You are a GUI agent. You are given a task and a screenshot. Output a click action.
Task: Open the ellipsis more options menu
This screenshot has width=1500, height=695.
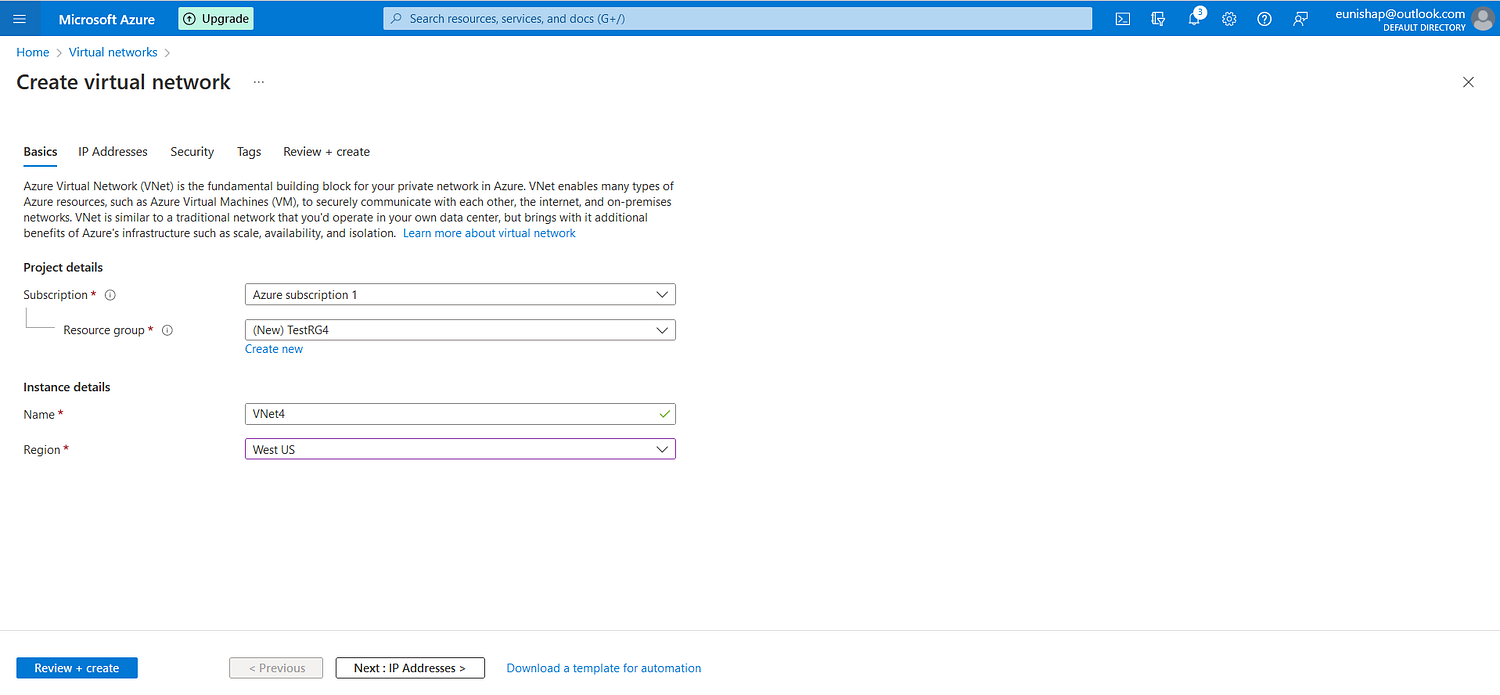pyautogui.click(x=258, y=82)
